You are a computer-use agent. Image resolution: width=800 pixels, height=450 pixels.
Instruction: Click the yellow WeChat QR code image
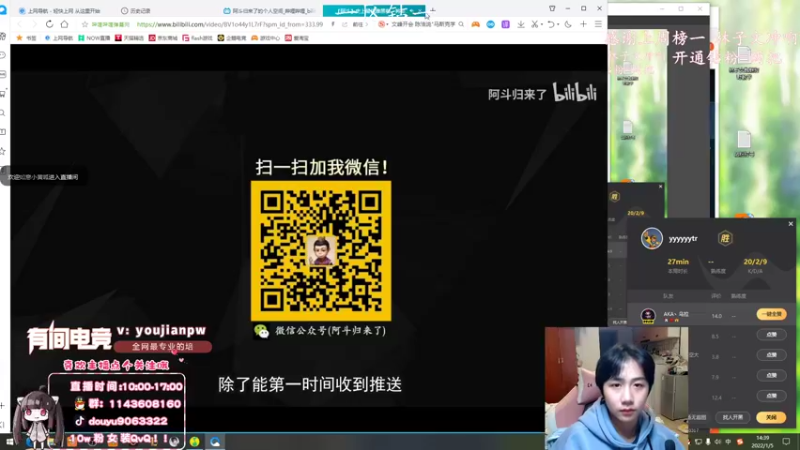(321, 251)
